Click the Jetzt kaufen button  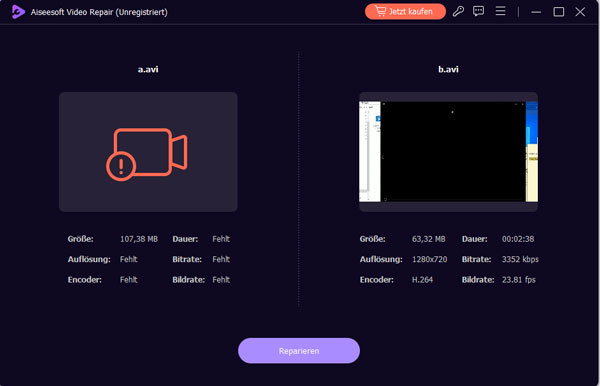405,11
